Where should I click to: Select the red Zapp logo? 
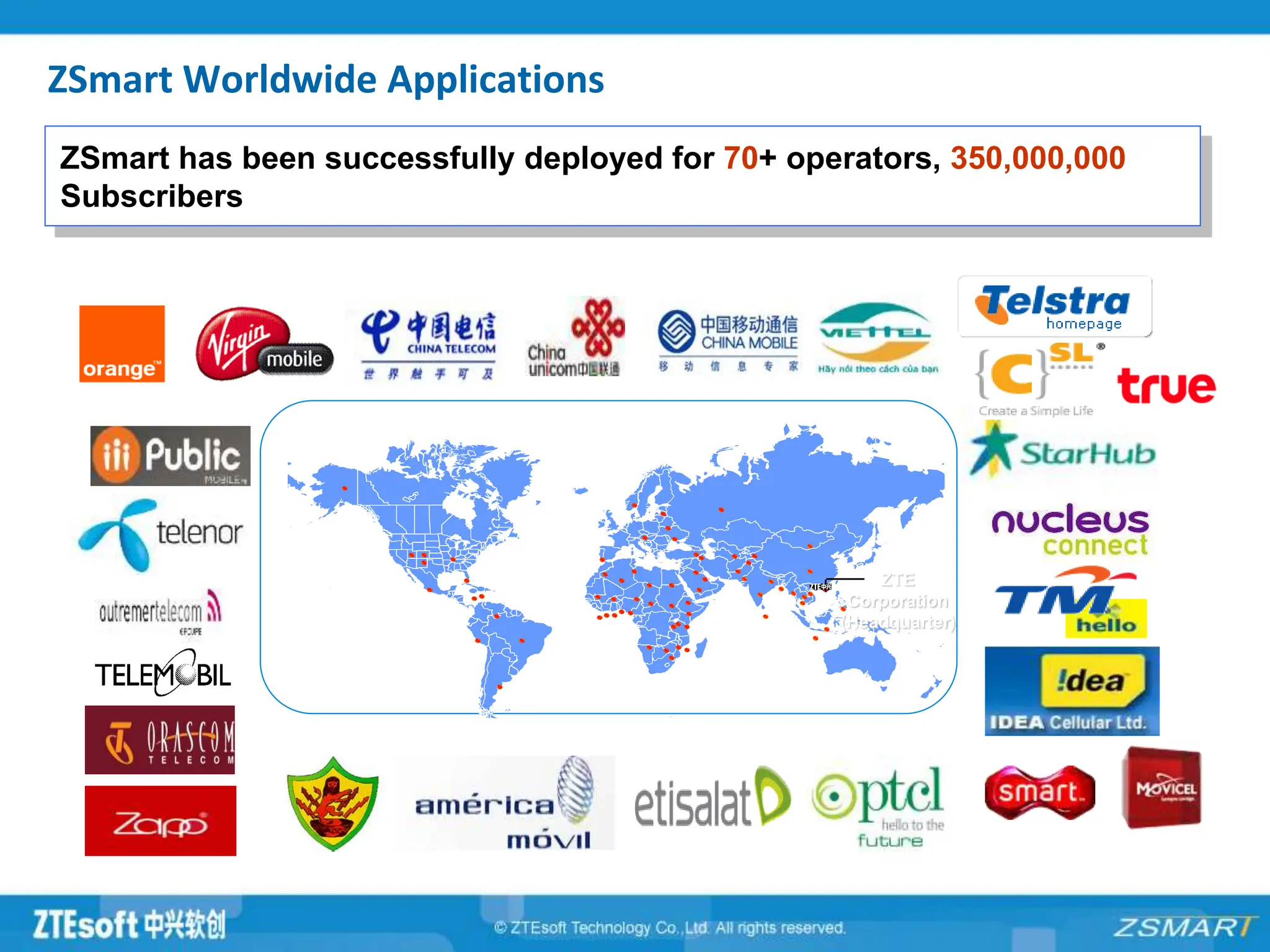click(161, 821)
